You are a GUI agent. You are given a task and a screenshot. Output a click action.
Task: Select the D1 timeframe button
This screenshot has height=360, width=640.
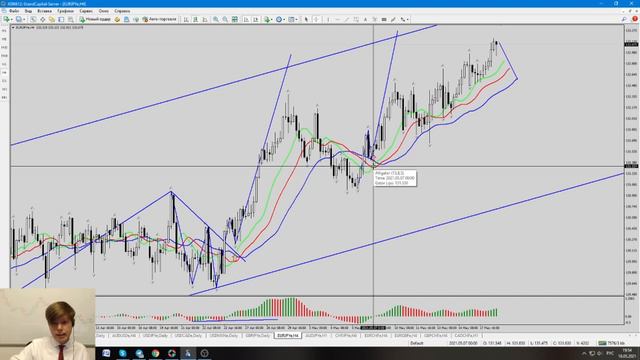tap(4, 81)
